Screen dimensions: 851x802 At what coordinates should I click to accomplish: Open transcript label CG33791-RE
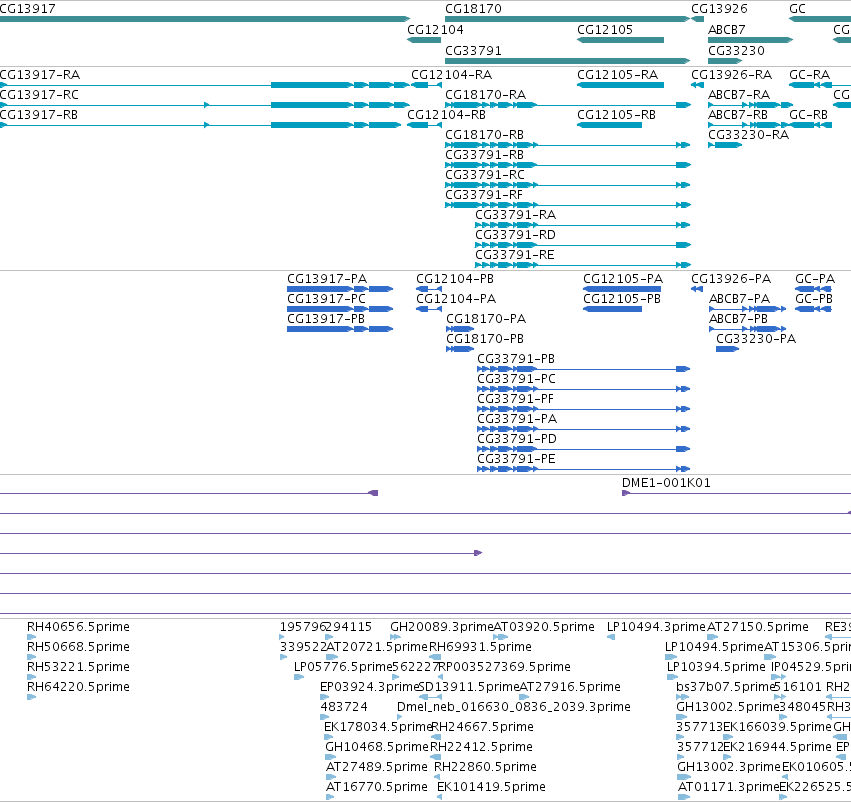pyautogui.click(x=515, y=255)
